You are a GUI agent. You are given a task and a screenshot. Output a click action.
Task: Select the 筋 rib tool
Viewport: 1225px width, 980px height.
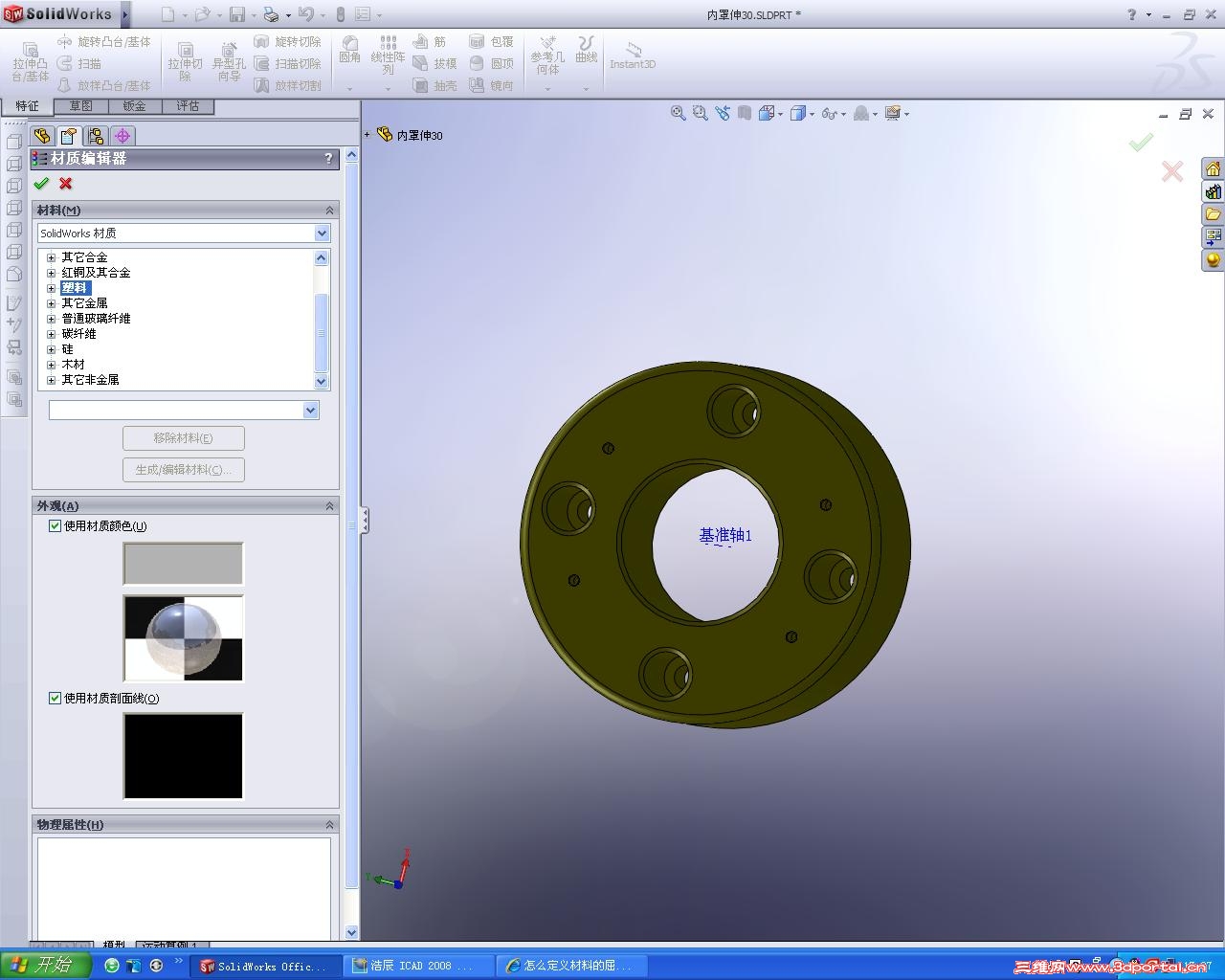[430, 42]
